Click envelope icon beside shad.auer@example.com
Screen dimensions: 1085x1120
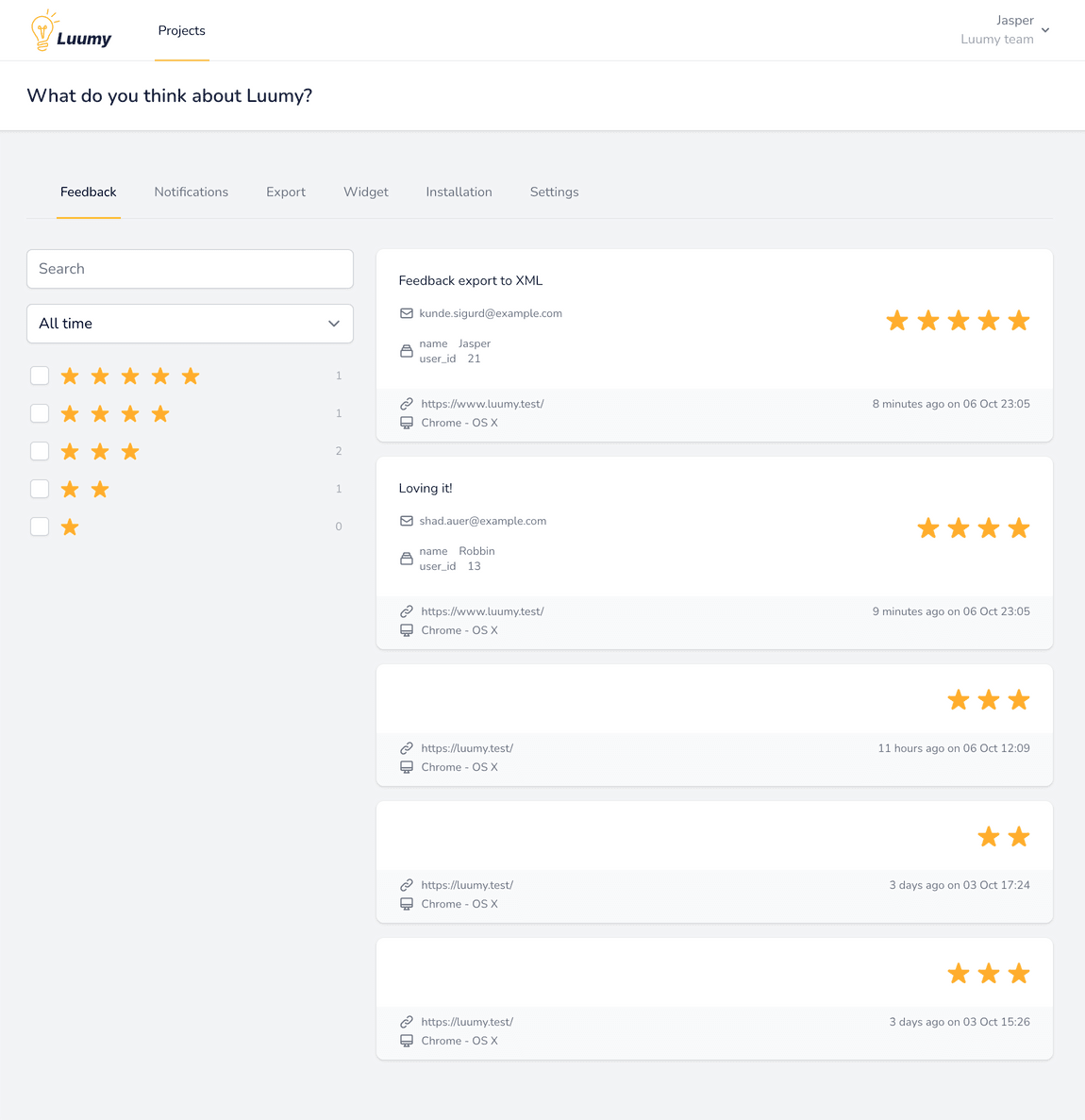[407, 521]
